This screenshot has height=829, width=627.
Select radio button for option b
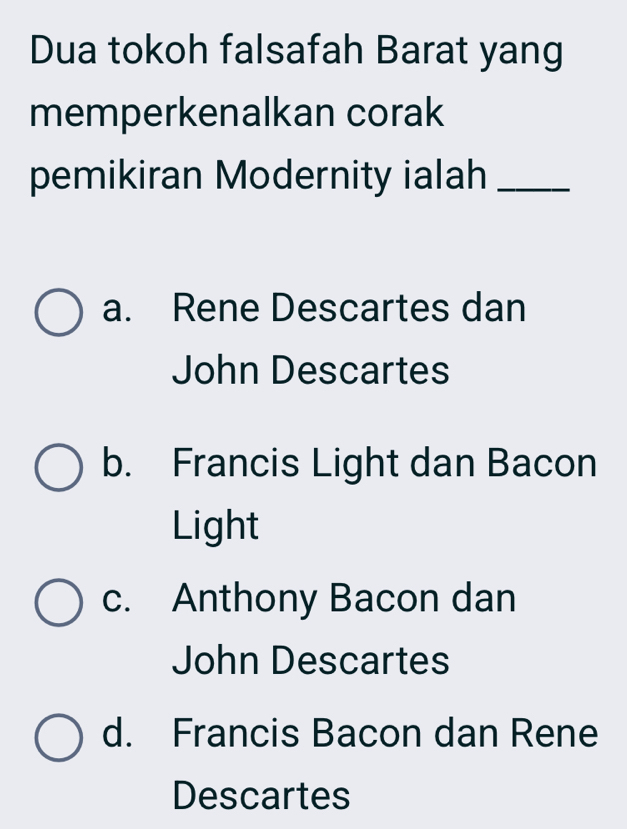pyautogui.click(x=59, y=465)
